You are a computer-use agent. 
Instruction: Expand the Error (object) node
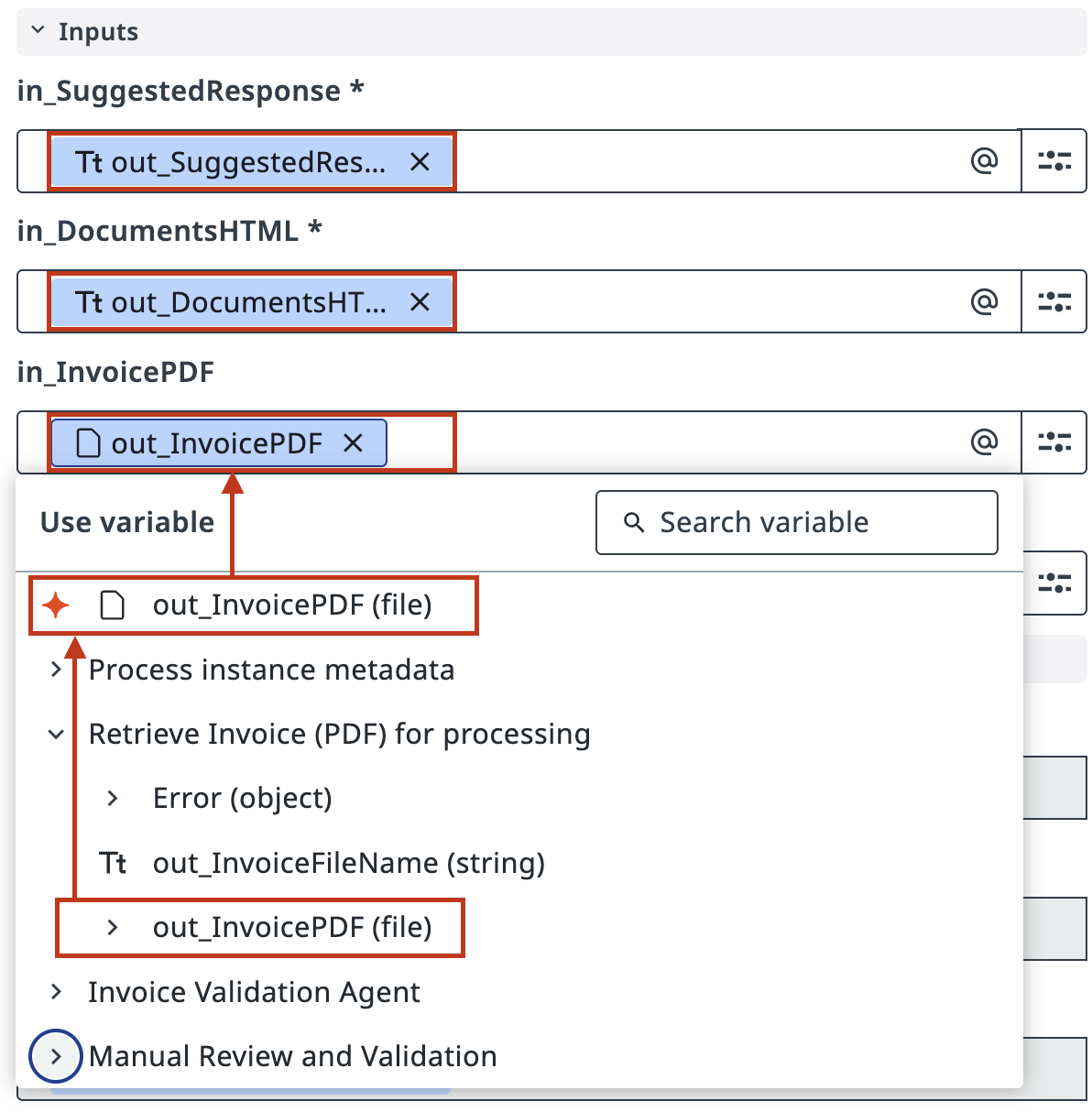click(x=112, y=798)
